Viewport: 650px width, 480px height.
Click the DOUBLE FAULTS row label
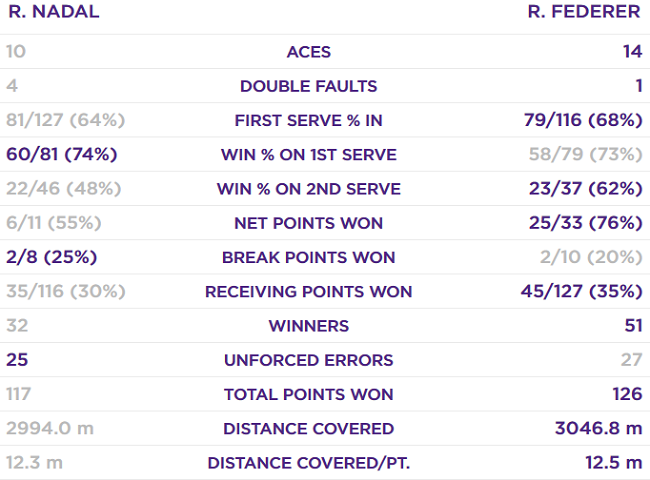tap(308, 87)
